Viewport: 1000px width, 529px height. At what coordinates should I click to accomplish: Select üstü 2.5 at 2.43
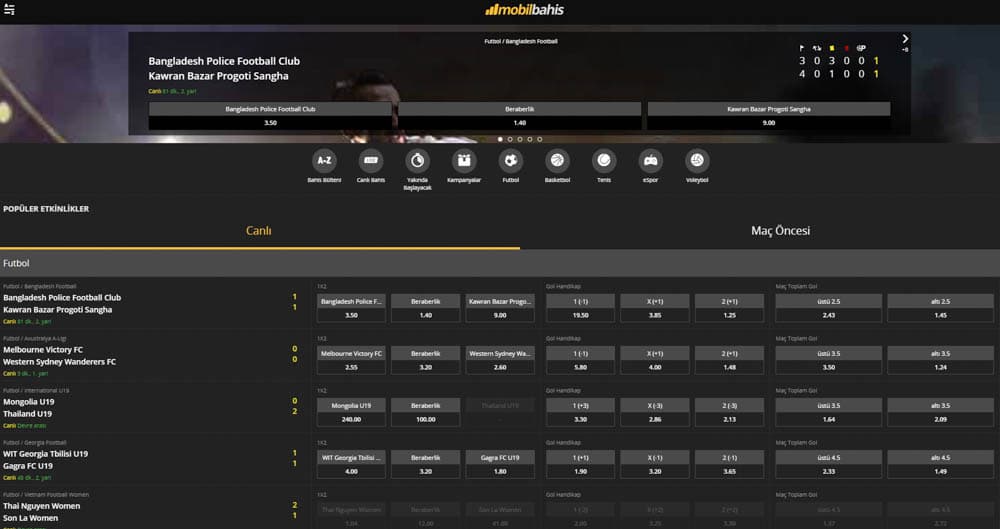828,308
